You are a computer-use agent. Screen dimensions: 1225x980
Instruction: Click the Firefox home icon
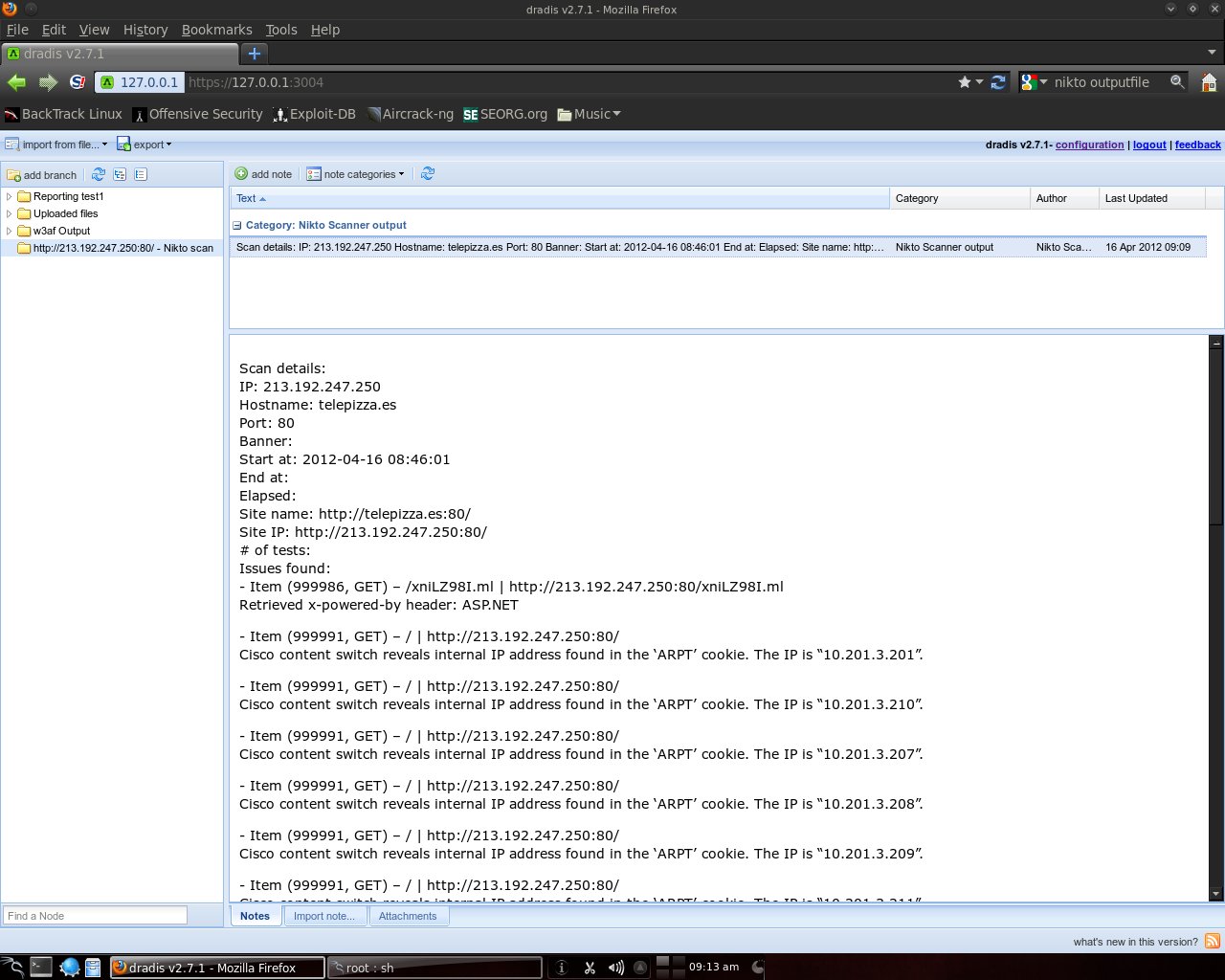1209,82
